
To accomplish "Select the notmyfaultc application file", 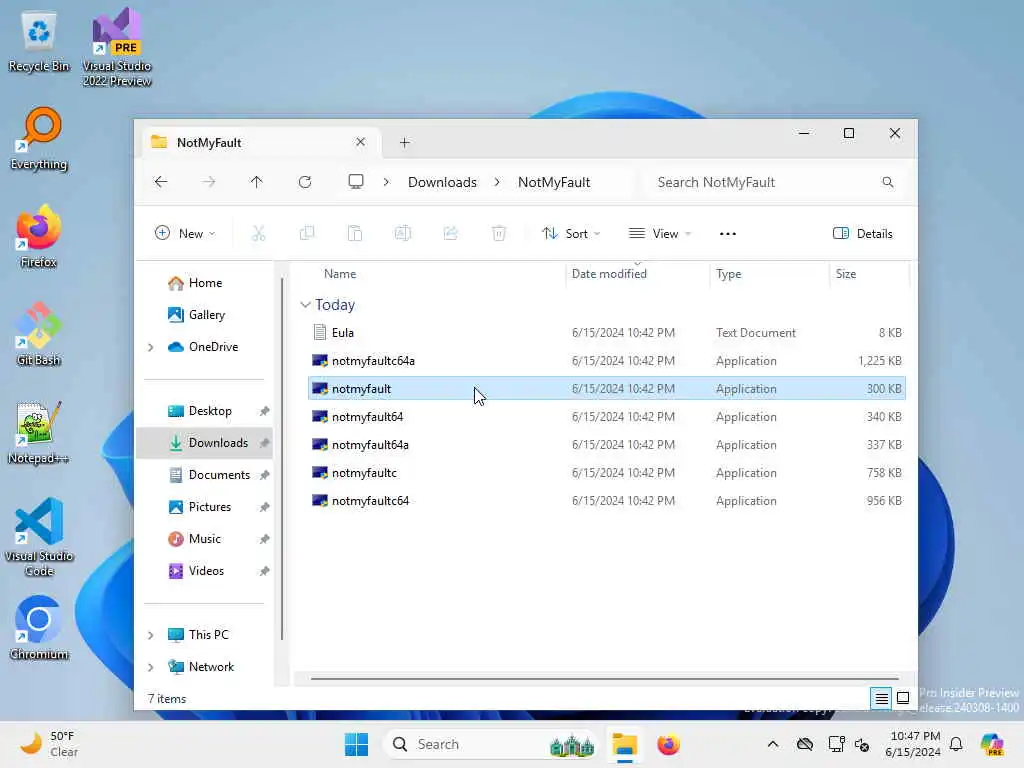I will 607,473.
